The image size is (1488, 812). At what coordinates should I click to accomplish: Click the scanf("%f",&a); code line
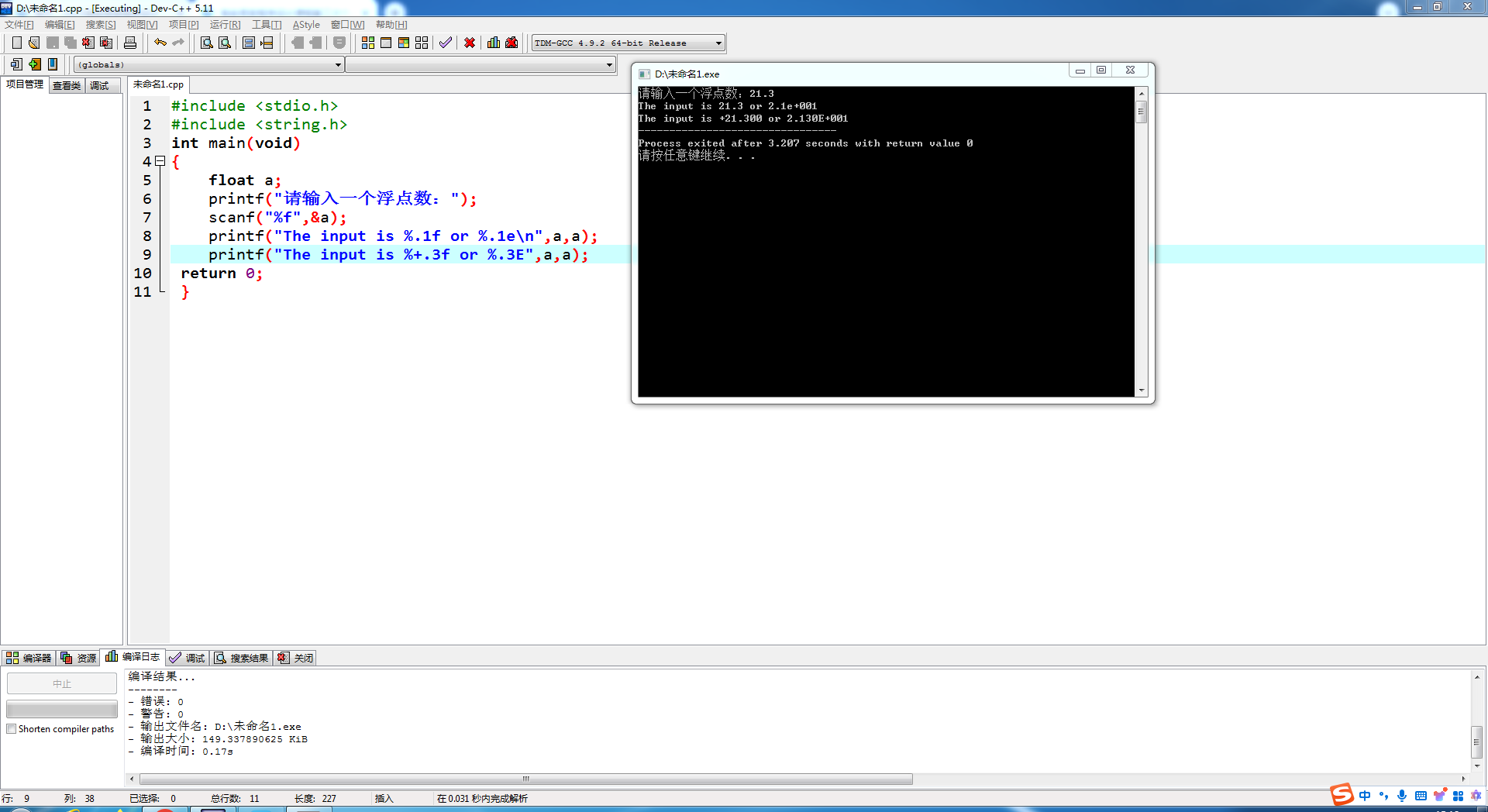277,218
